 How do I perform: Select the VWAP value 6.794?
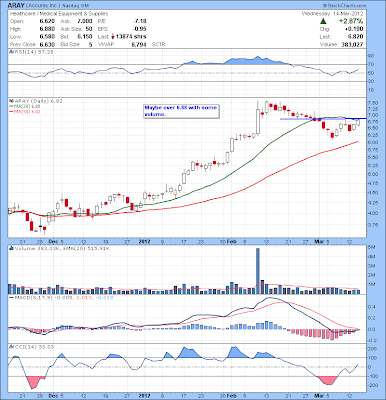[x=139, y=44]
